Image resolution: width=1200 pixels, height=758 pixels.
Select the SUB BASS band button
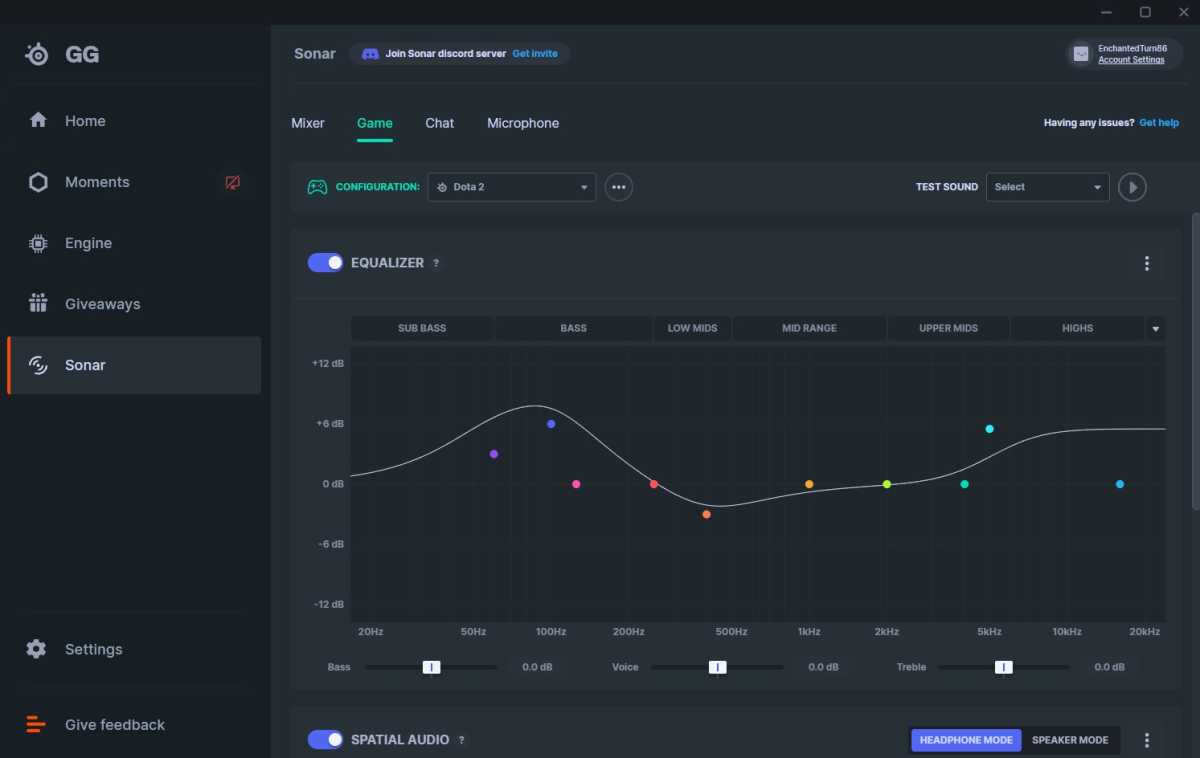point(422,328)
